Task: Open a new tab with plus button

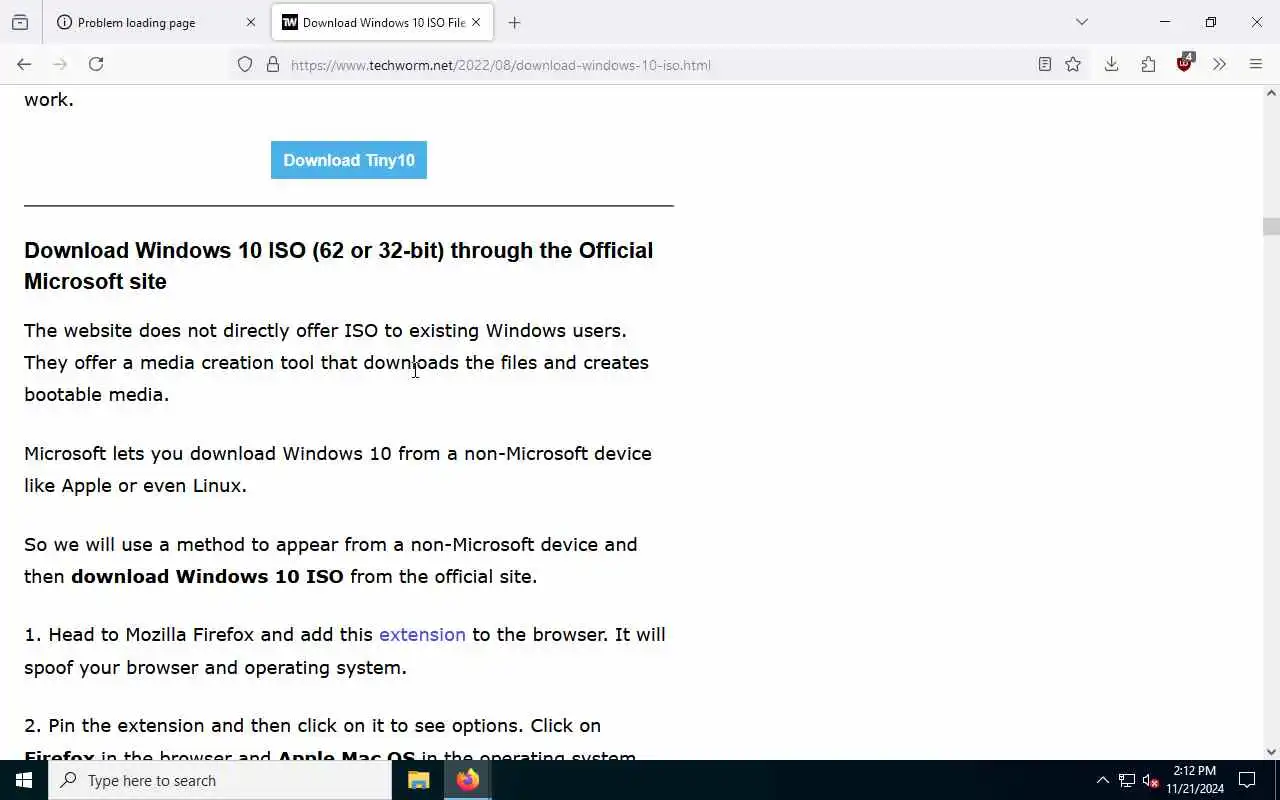Action: coord(514,22)
